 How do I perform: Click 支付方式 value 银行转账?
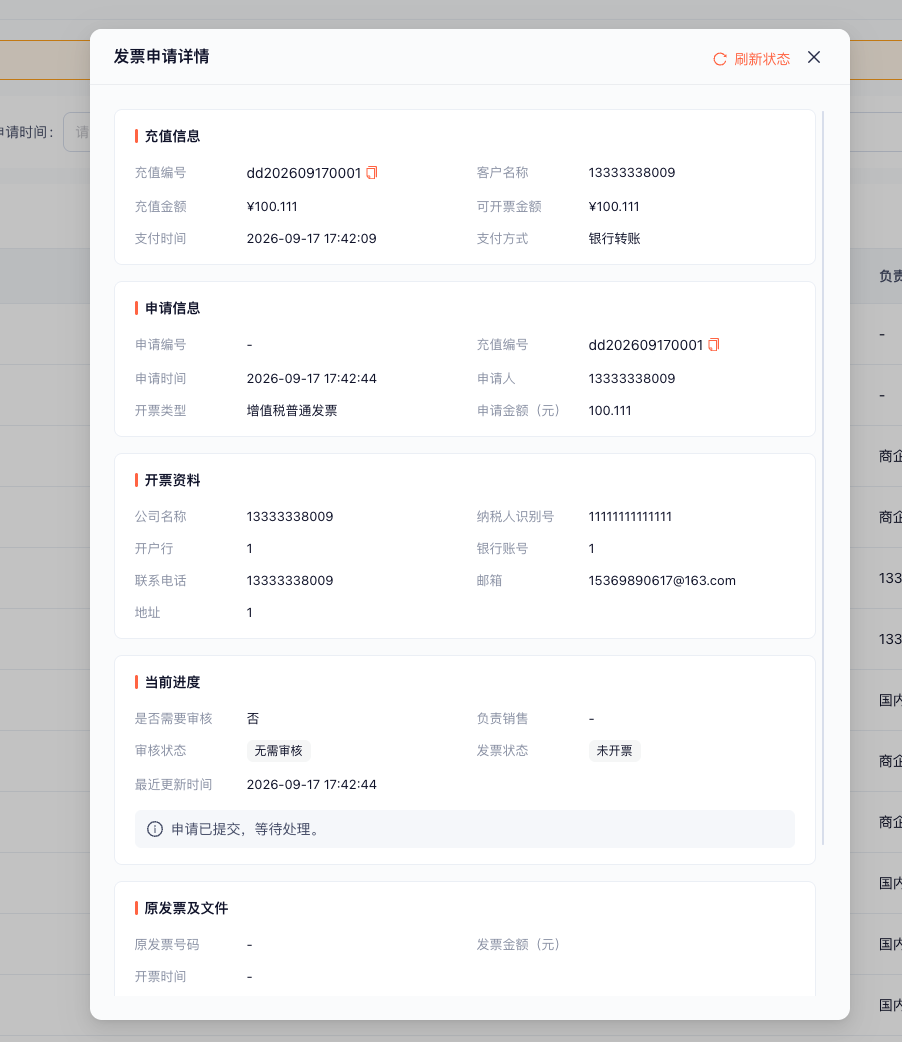click(614, 239)
